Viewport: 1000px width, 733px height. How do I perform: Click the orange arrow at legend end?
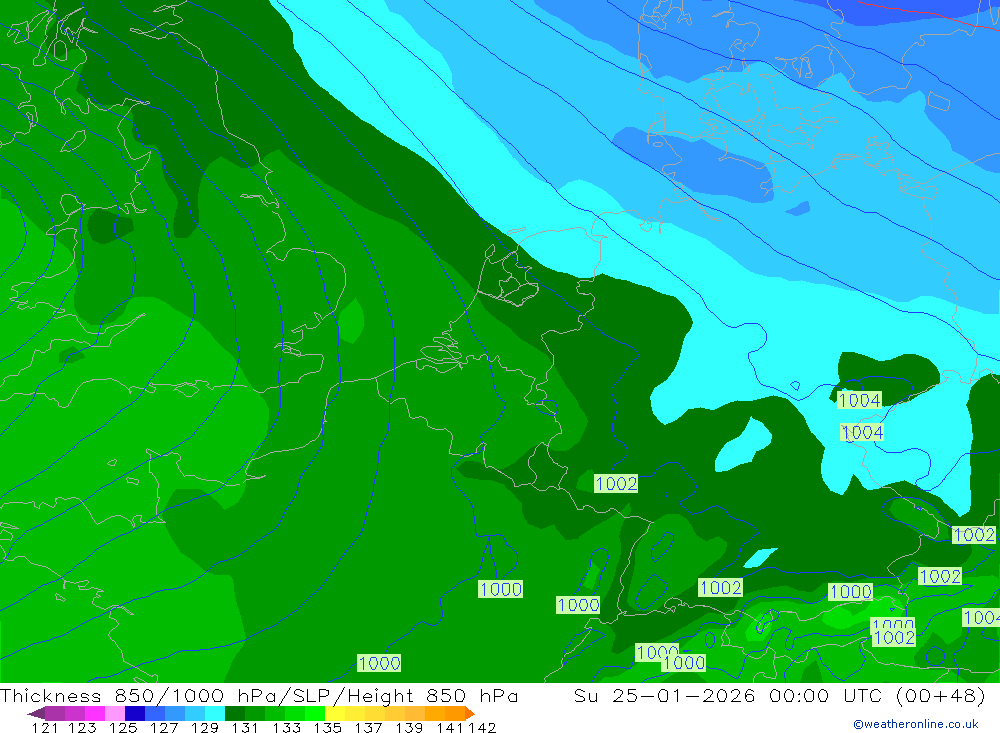(470, 713)
